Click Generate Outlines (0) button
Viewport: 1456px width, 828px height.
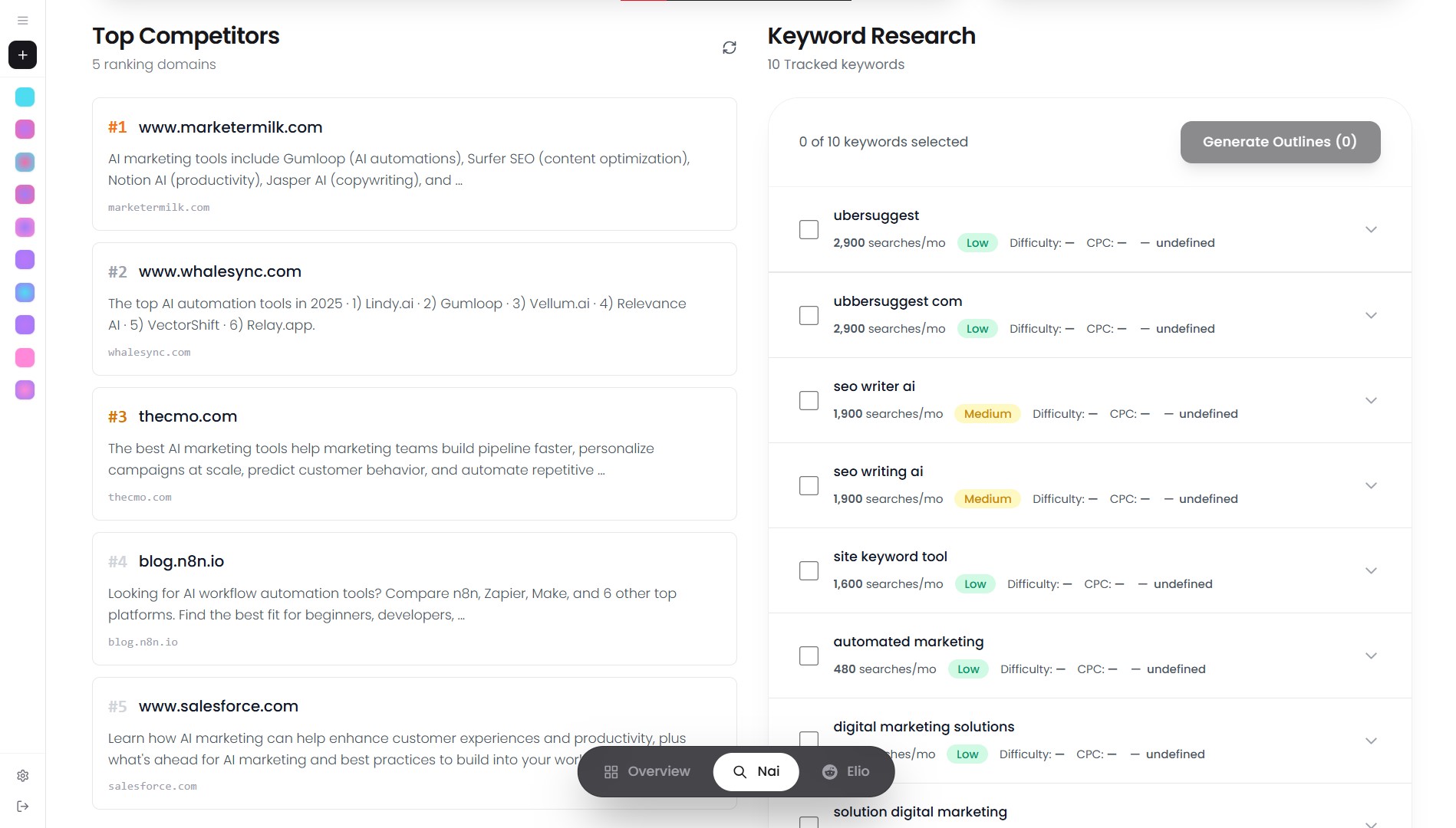[x=1280, y=142]
